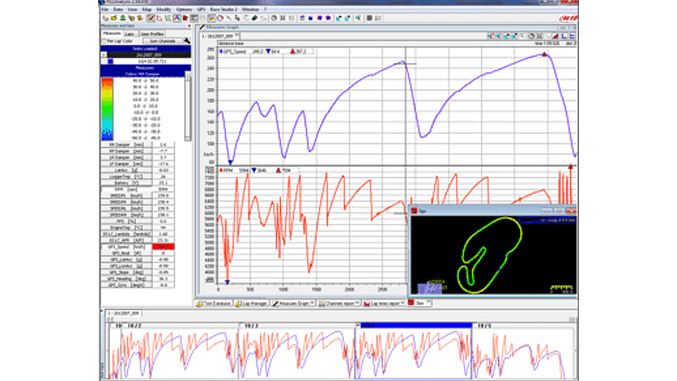Viewport: 677px width, 381px height.
Task: Toggle the PPS channel
Action: click(x=126, y=221)
